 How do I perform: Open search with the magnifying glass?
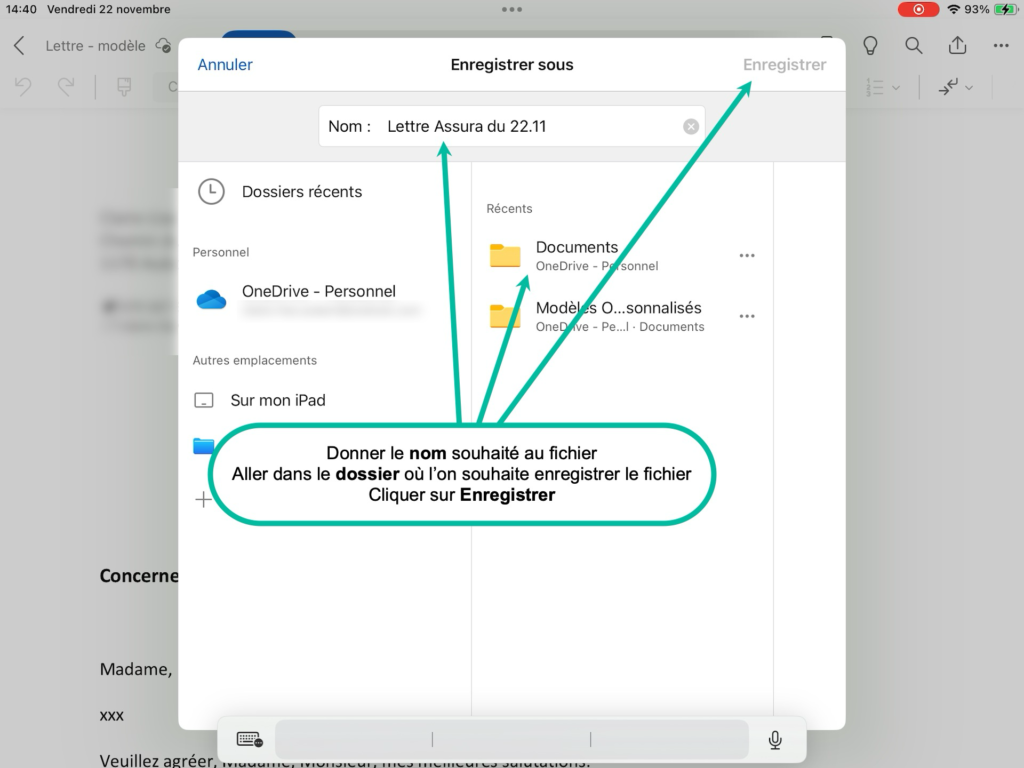point(913,46)
